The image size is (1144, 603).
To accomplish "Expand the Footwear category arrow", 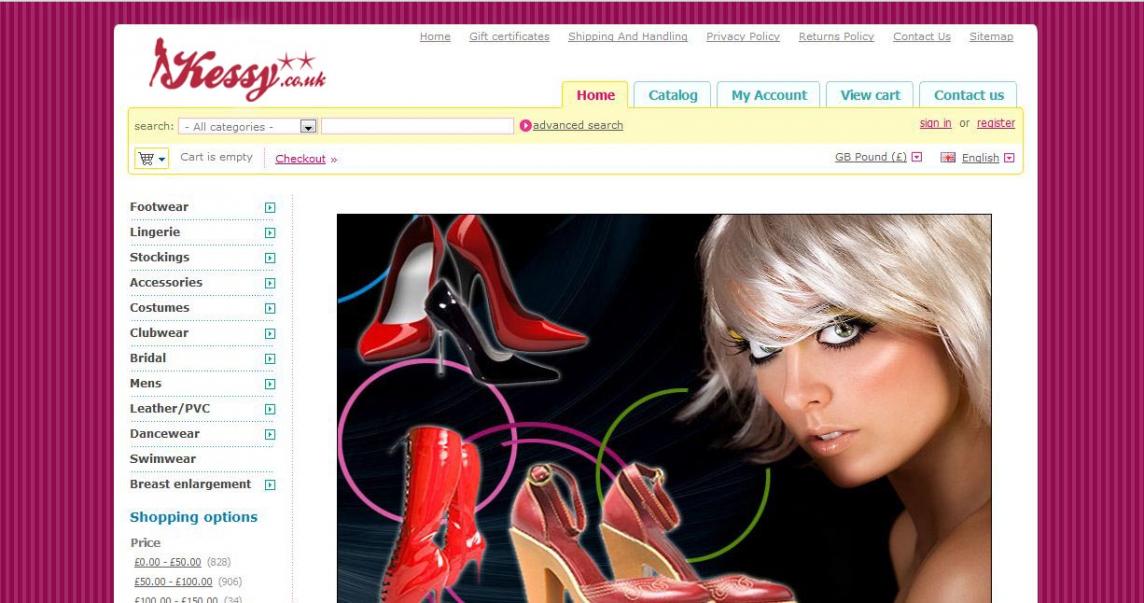I will click(270, 207).
